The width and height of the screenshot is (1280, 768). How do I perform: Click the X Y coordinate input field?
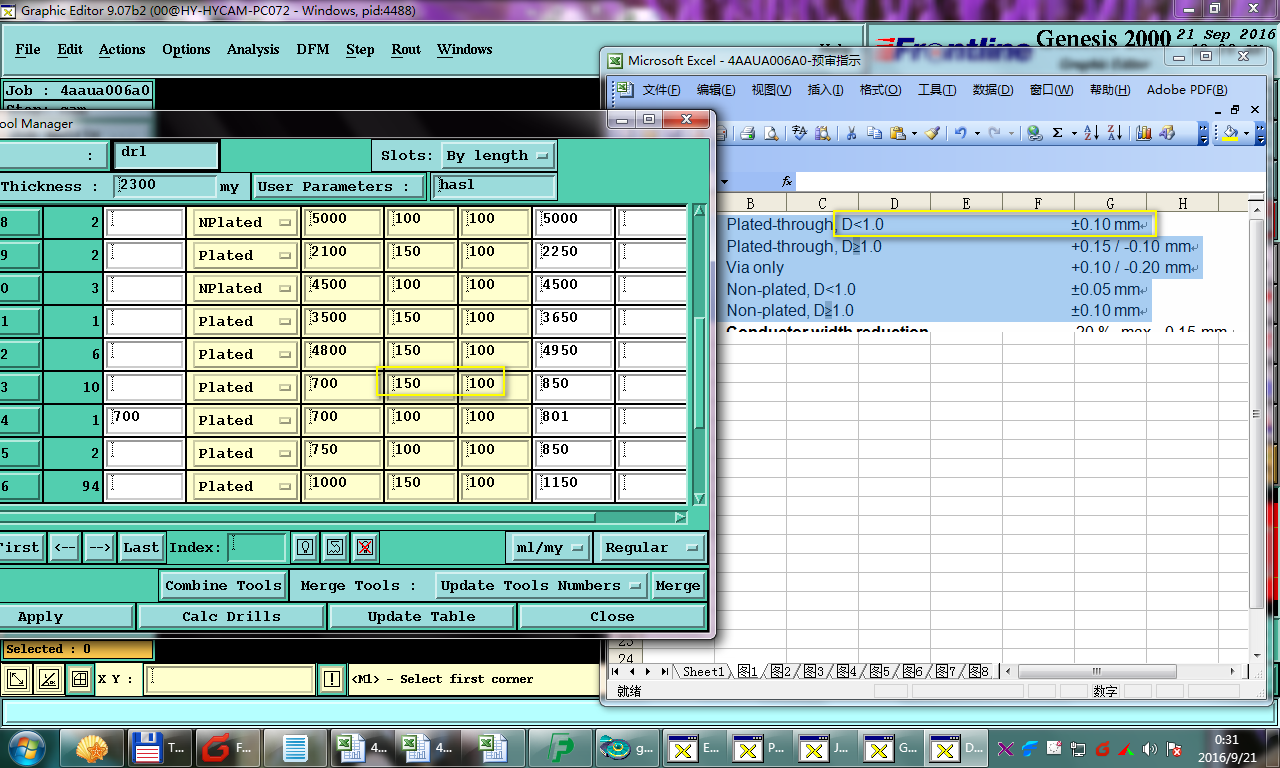(x=230, y=680)
